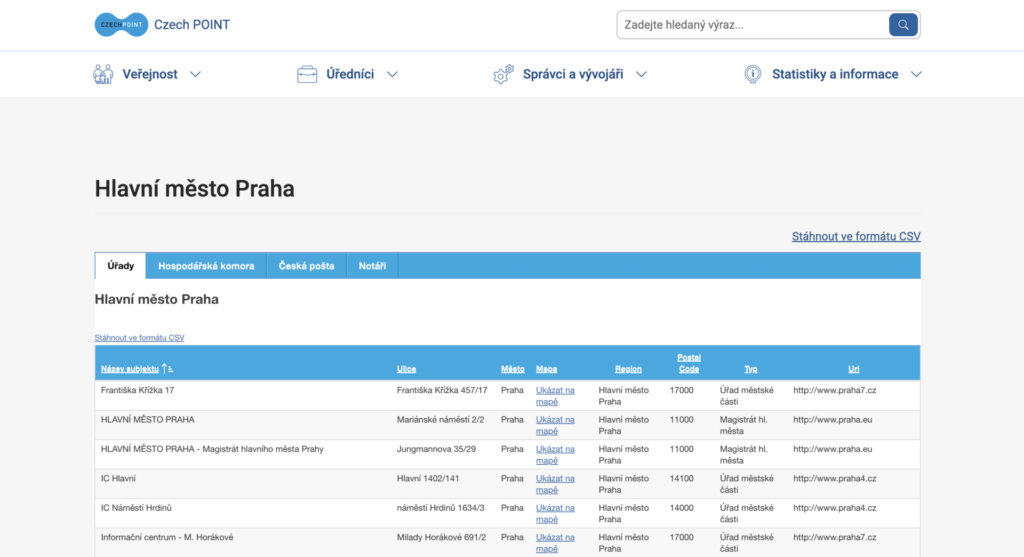Click the large Stáhnout ve formátu CSV link
This screenshot has width=1024, height=557.
856,237
